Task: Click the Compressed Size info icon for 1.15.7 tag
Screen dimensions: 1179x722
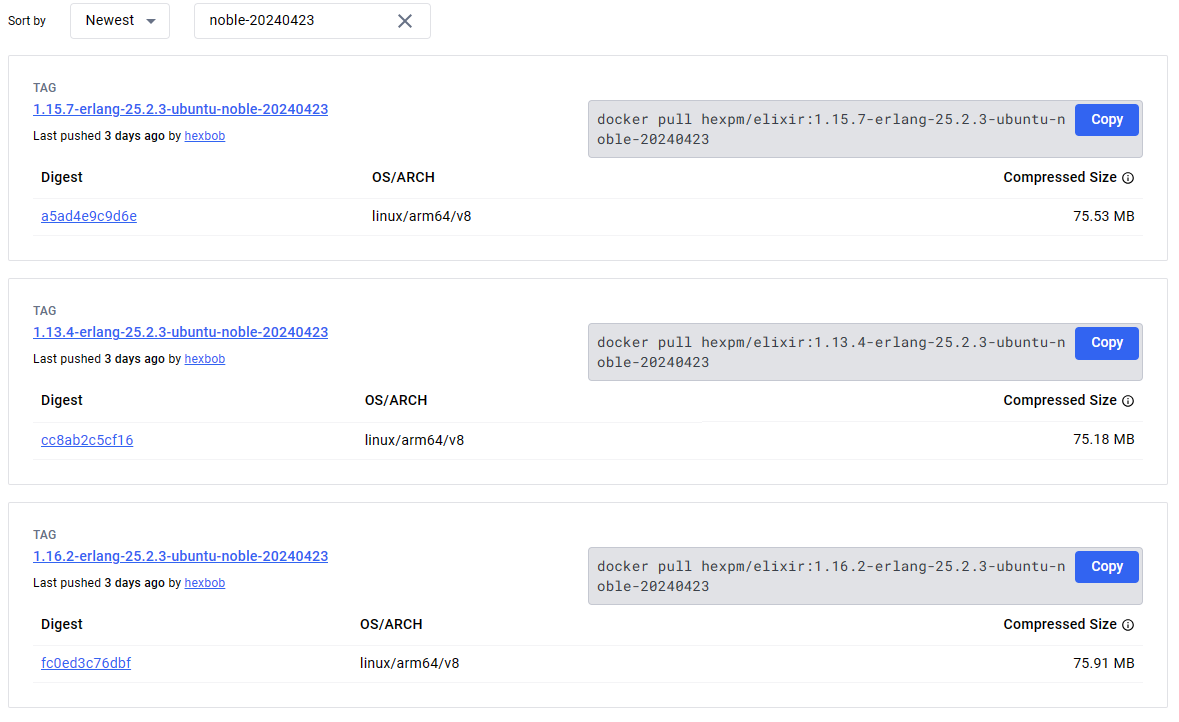Action: [x=1128, y=177]
